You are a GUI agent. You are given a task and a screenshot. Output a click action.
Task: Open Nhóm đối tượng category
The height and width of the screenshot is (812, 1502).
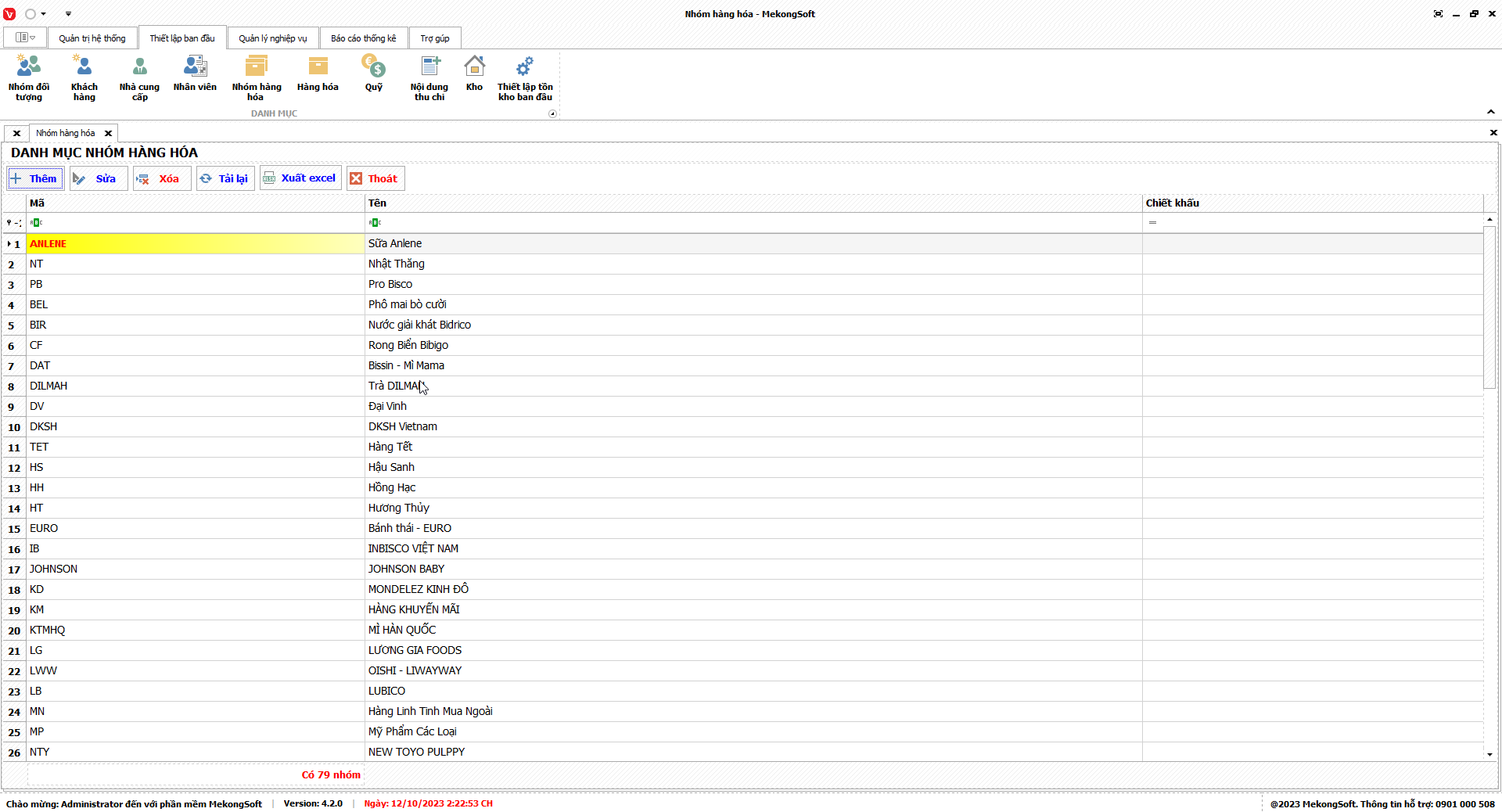click(x=29, y=78)
